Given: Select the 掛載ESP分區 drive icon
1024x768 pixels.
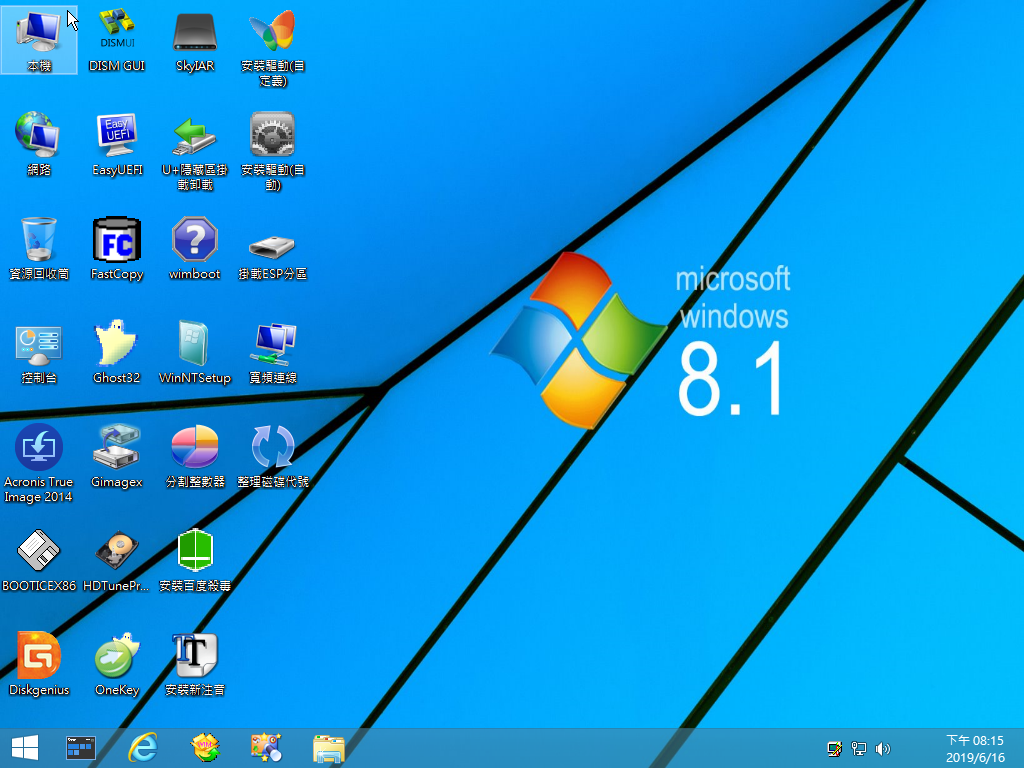Looking at the screenshot, I should point(272,248).
